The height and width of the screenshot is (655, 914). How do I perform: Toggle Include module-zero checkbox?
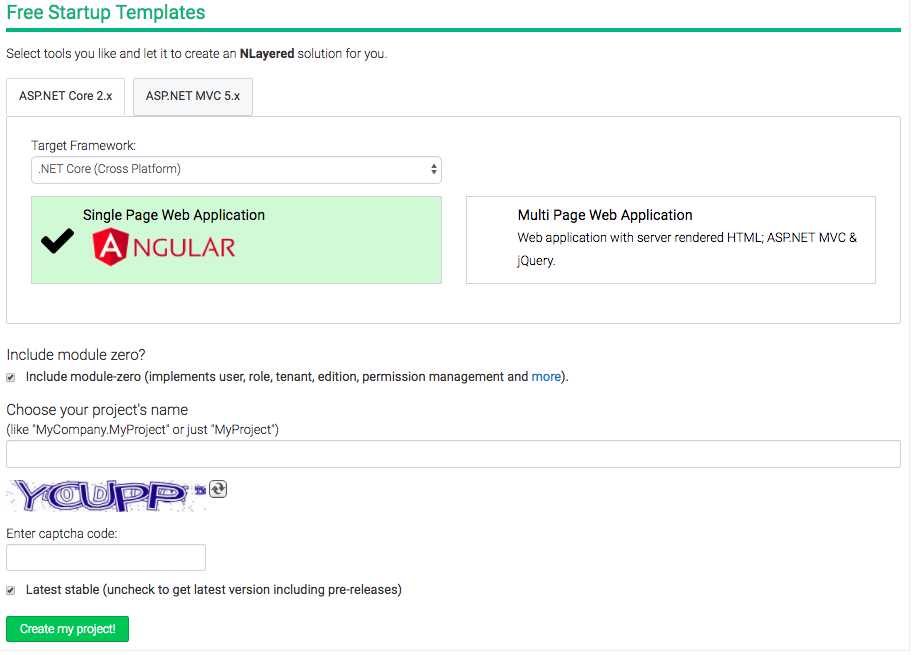click(10, 378)
